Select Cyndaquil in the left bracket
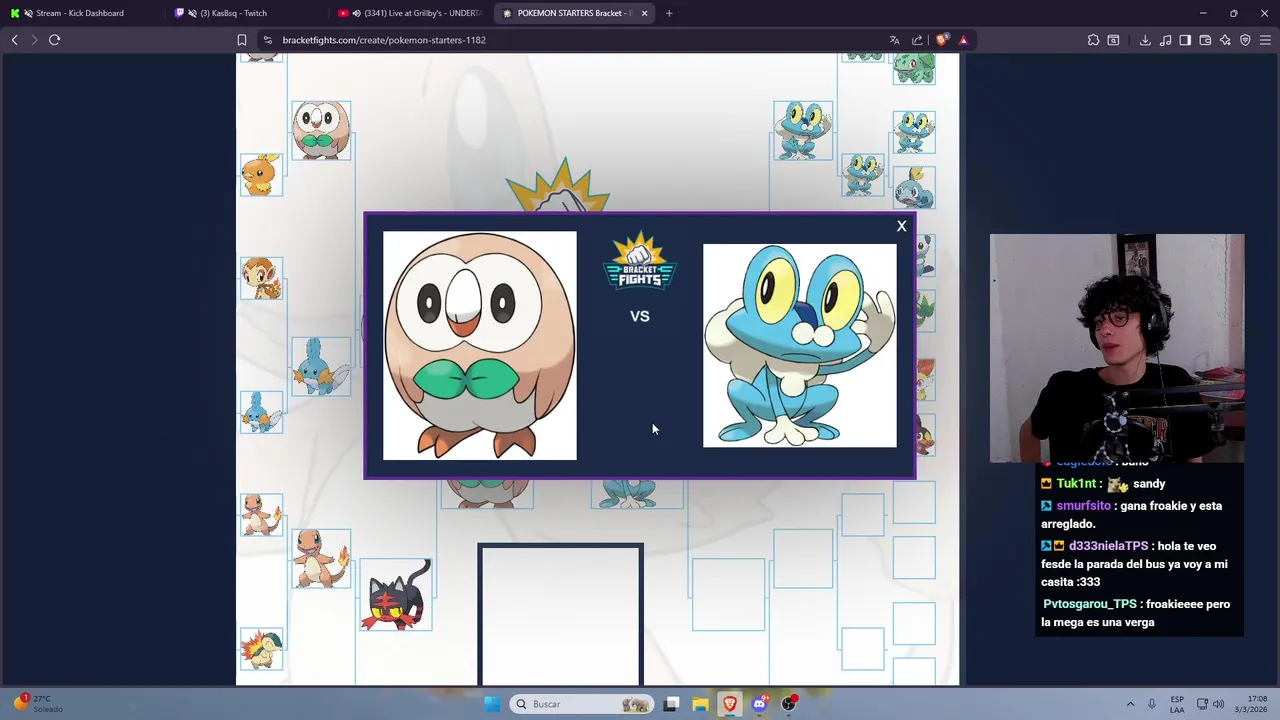This screenshot has width=1280, height=720. [261, 648]
